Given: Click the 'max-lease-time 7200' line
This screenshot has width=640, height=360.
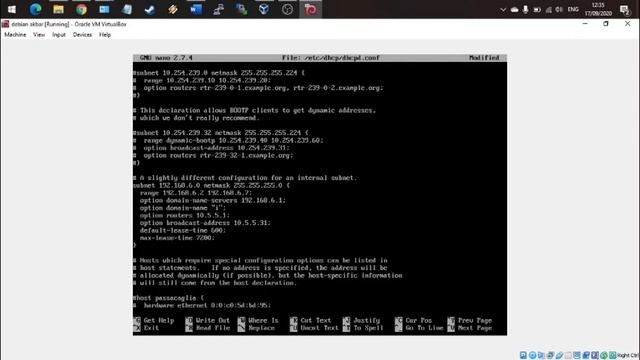Looking at the screenshot, I should coord(177,238).
